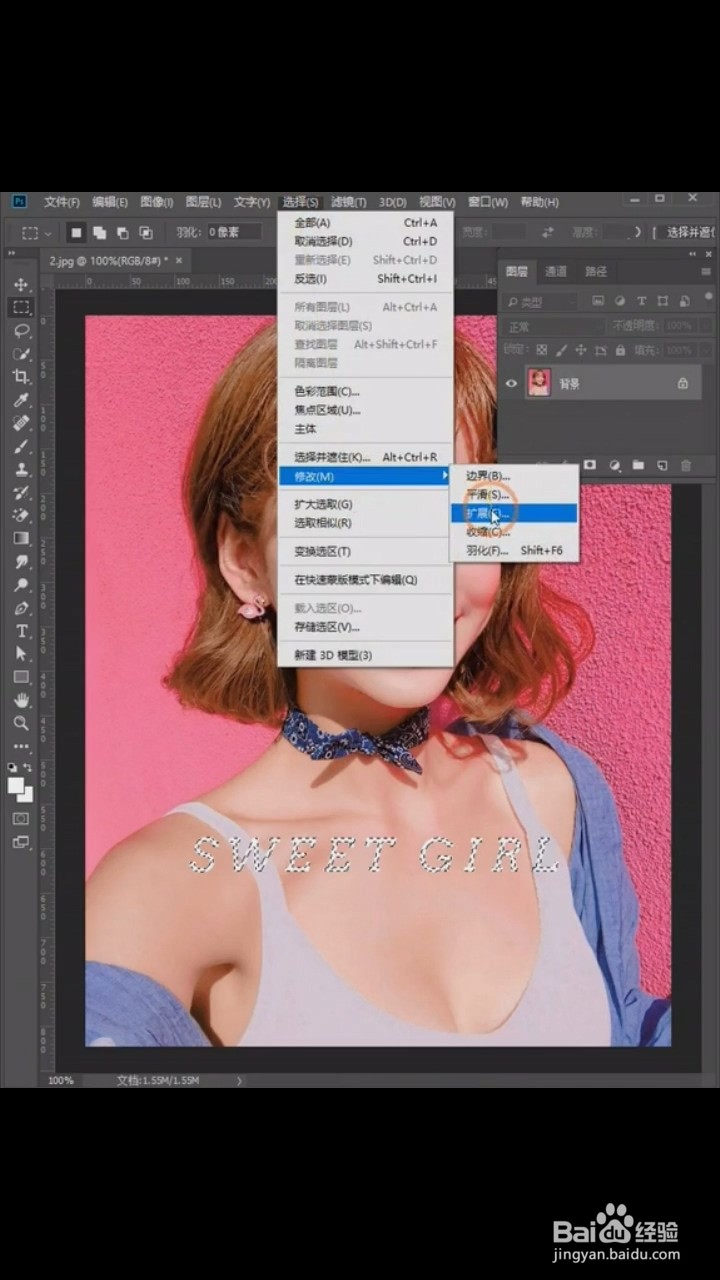Toggle Lock transparent pixels
The width and height of the screenshot is (720, 1280).
click(x=542, y=351)
